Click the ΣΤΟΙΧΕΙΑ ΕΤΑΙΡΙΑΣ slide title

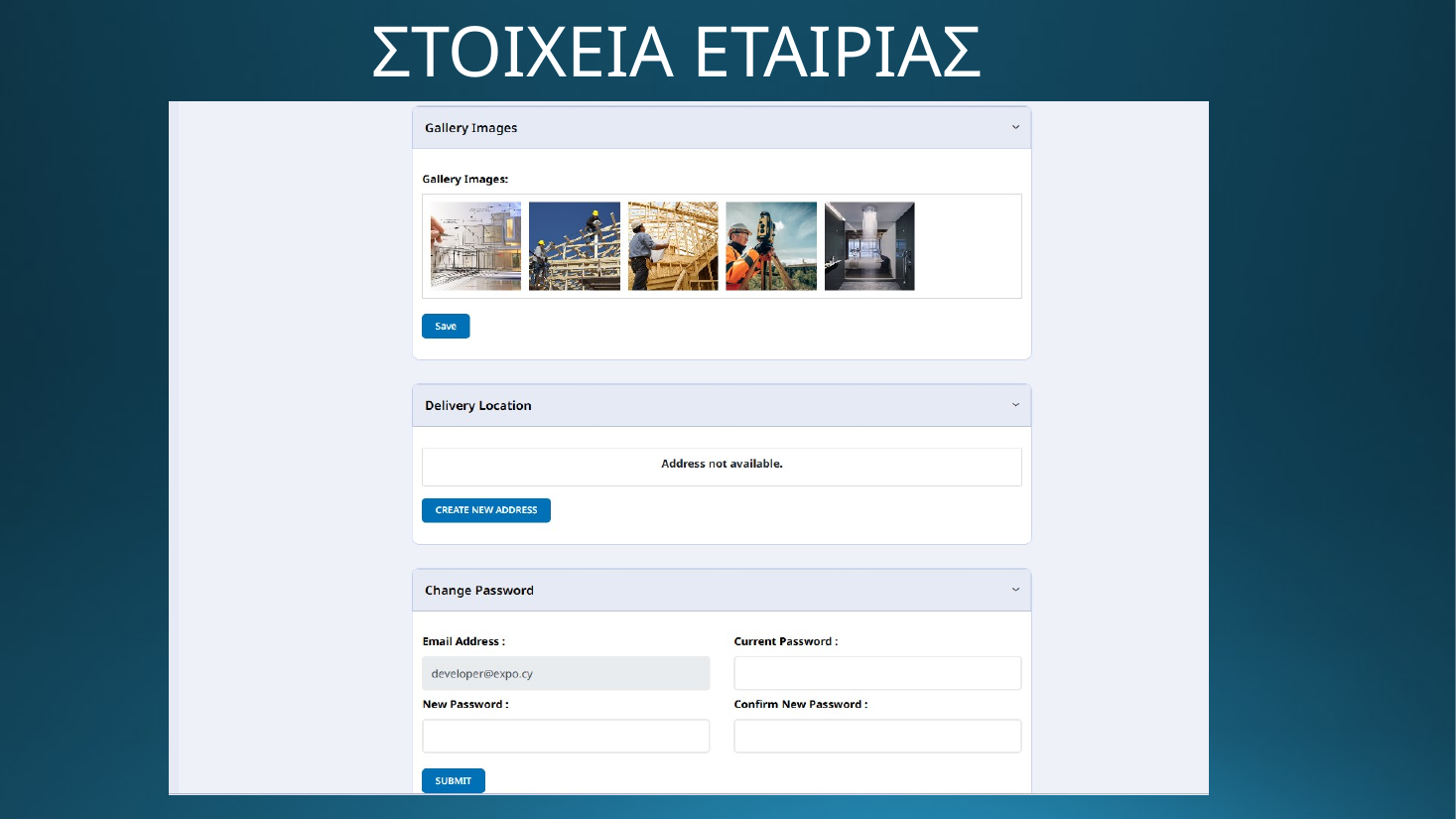[x=677, y=52]
